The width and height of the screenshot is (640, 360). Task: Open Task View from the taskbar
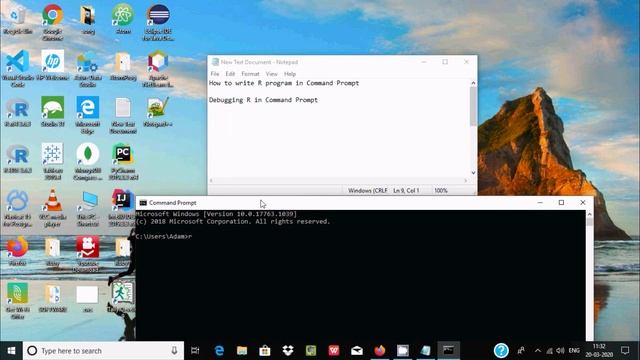pyautogui.click(x=195, y=351)
